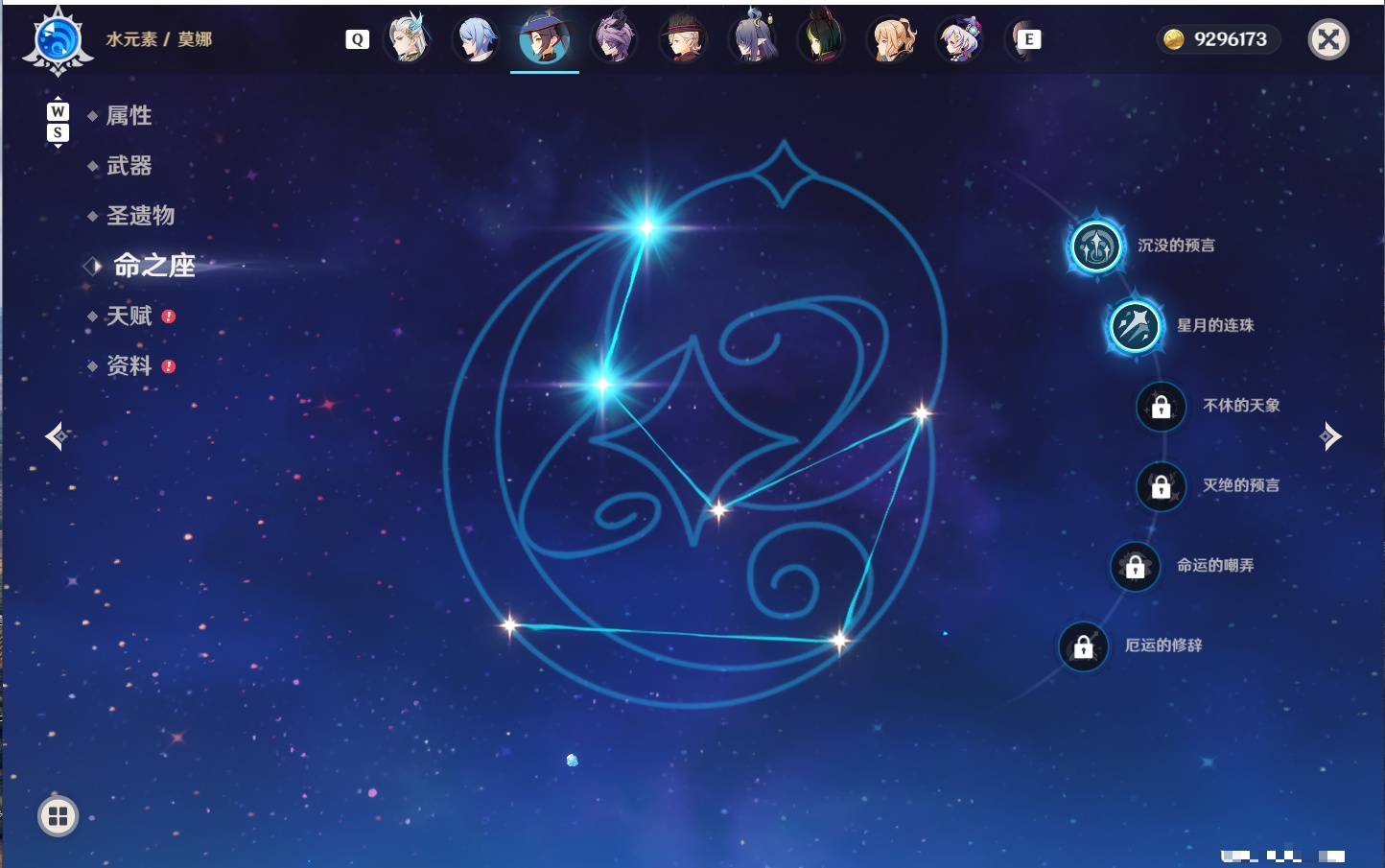Click the topmost glowing blue constellation star
1385x868 pixels.
coord(646,227)
